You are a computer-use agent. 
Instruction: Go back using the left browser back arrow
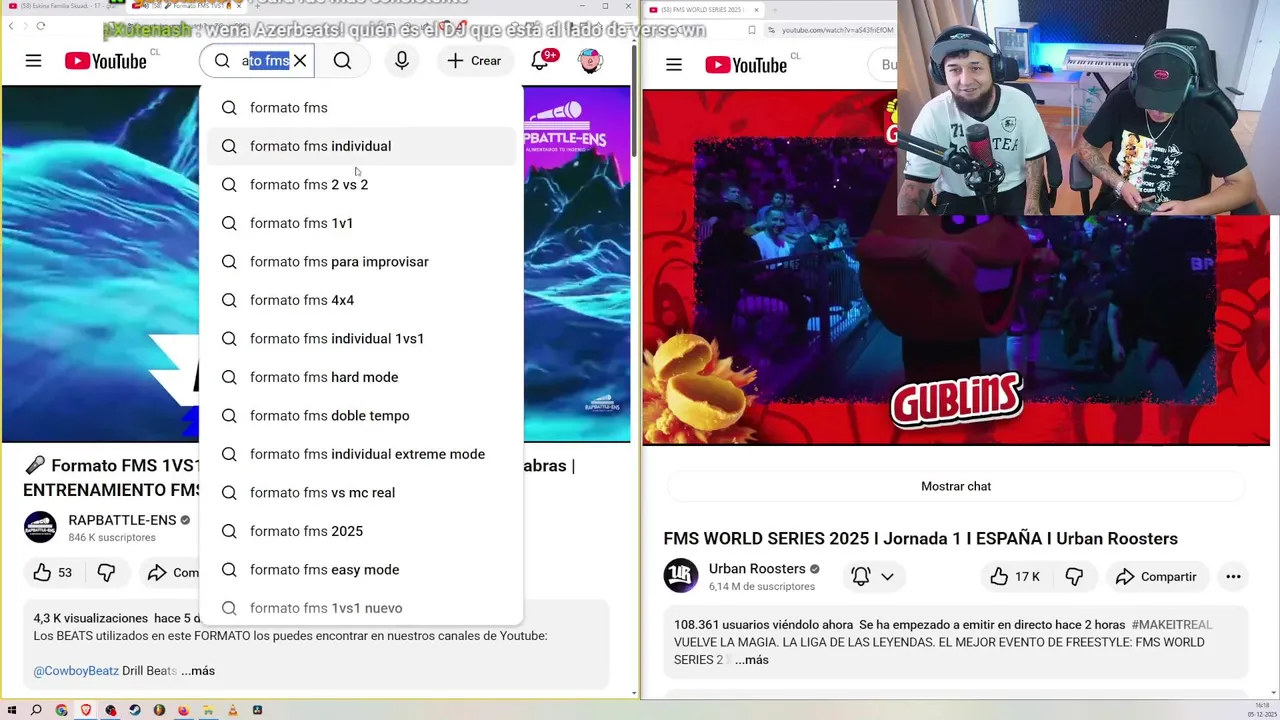tap(11, 26)
